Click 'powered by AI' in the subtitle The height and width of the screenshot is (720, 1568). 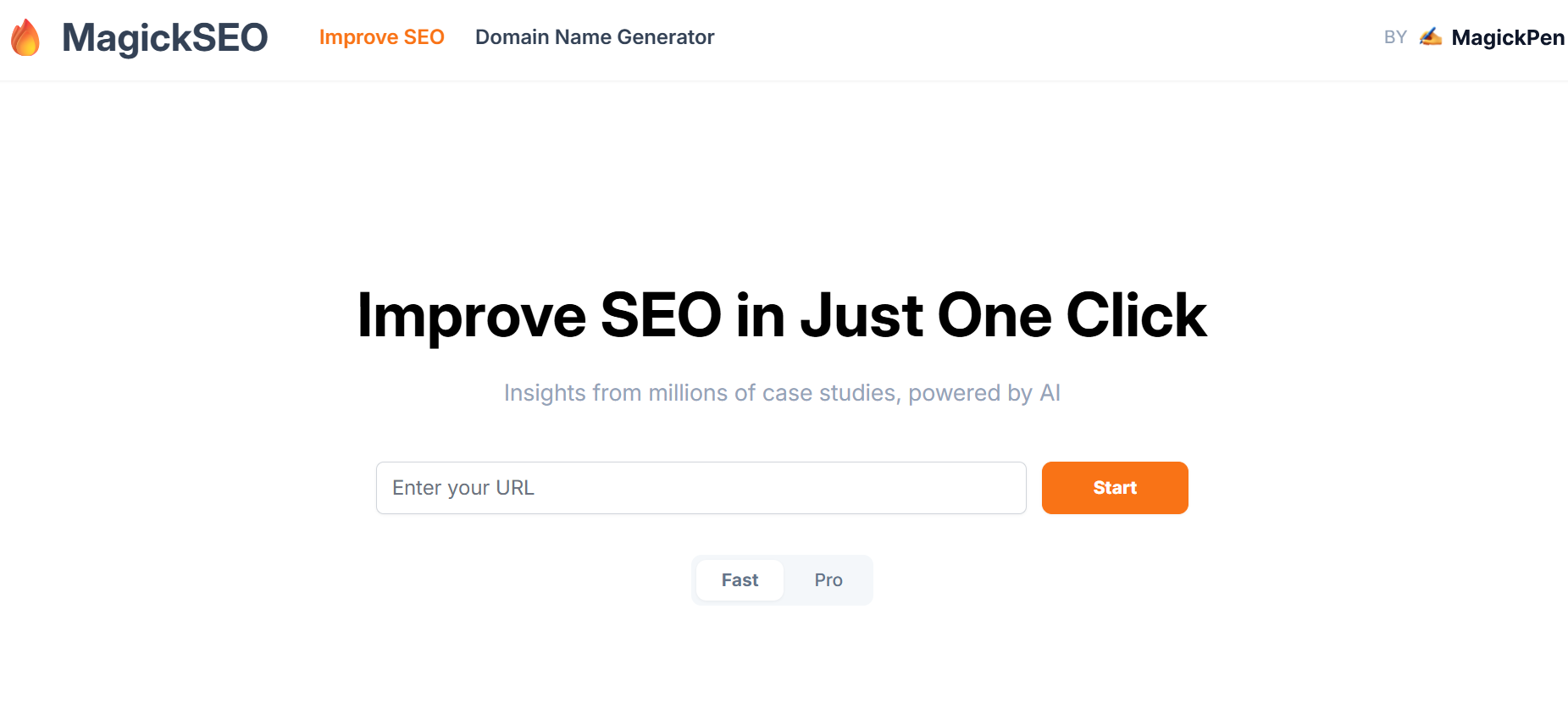pyautogui.click(x=984, y=393)
